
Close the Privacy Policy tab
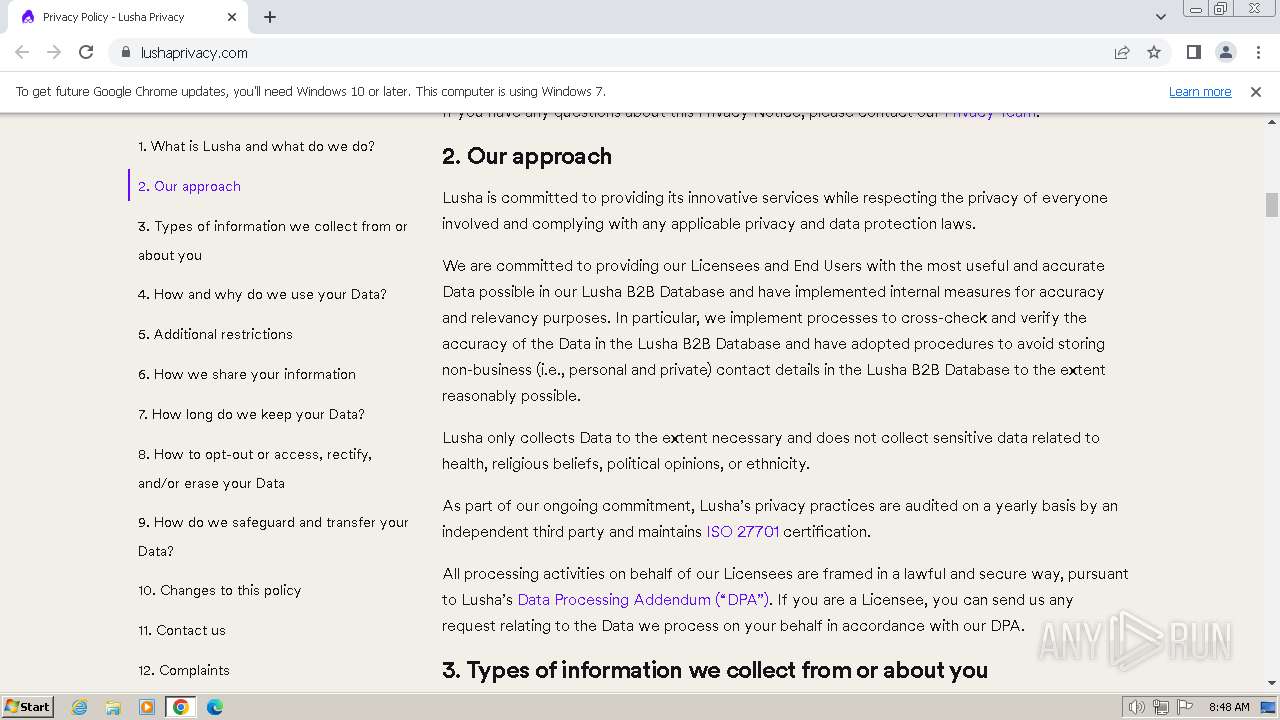pos(232,17)
